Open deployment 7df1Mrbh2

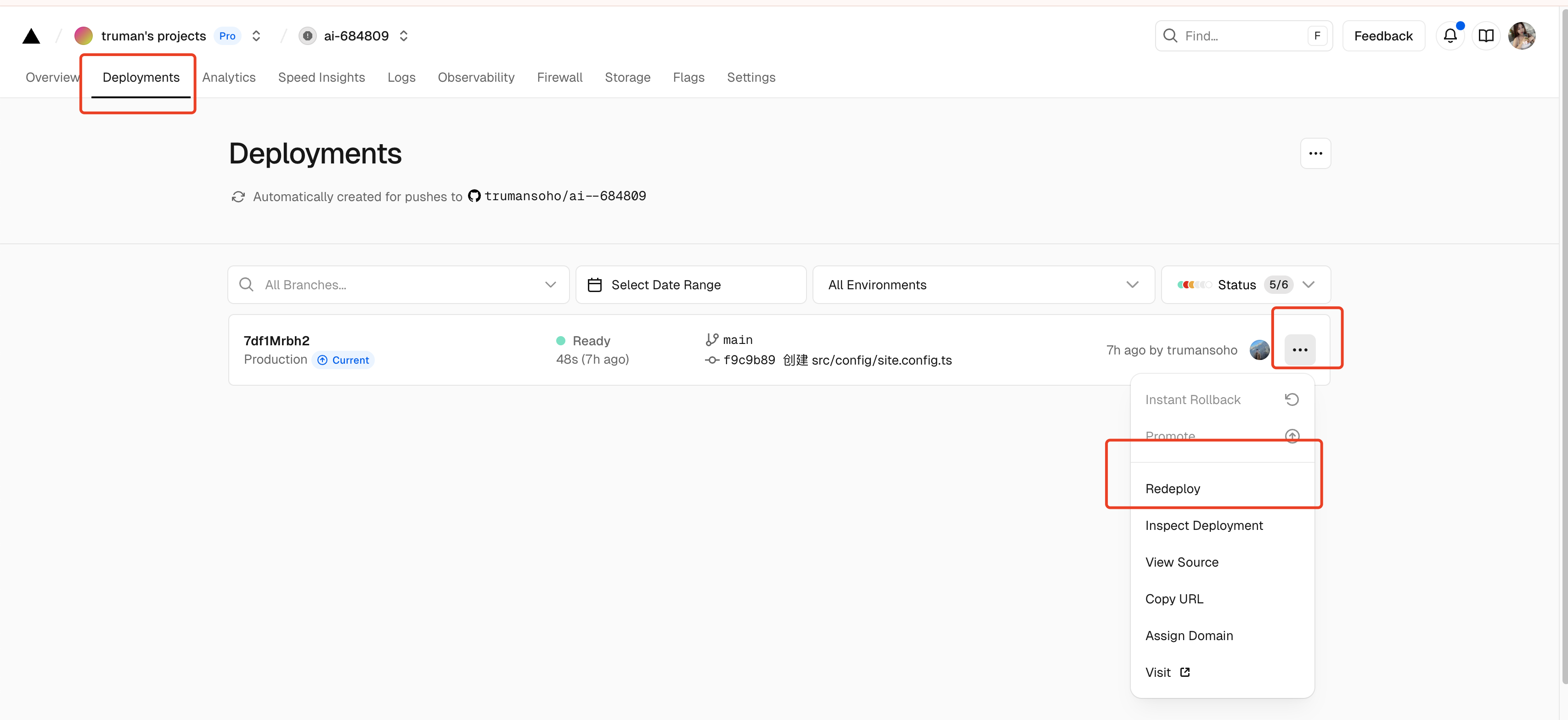click(x=276, y=340)
